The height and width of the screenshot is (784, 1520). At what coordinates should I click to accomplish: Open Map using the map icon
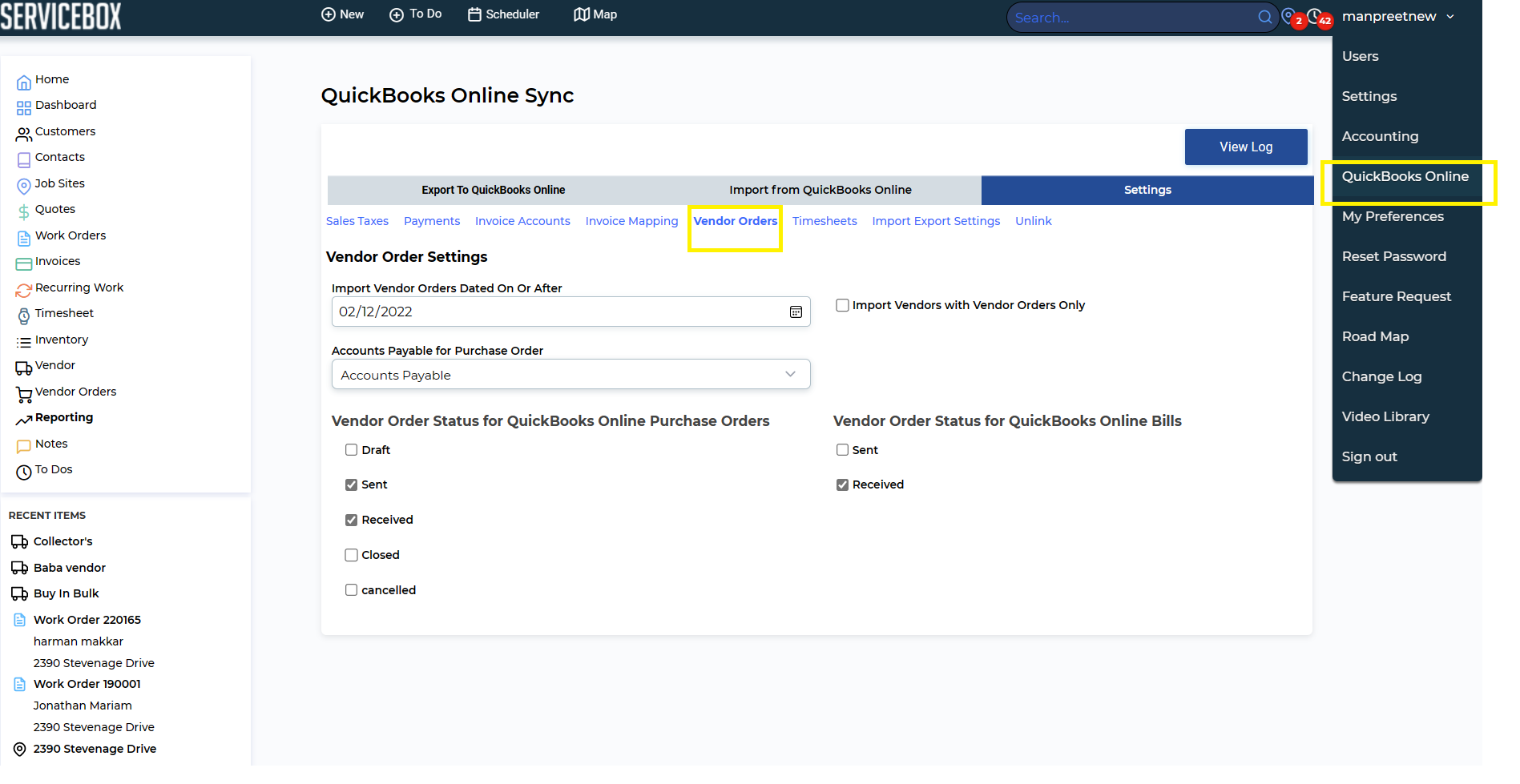click(x=582, y=14)
